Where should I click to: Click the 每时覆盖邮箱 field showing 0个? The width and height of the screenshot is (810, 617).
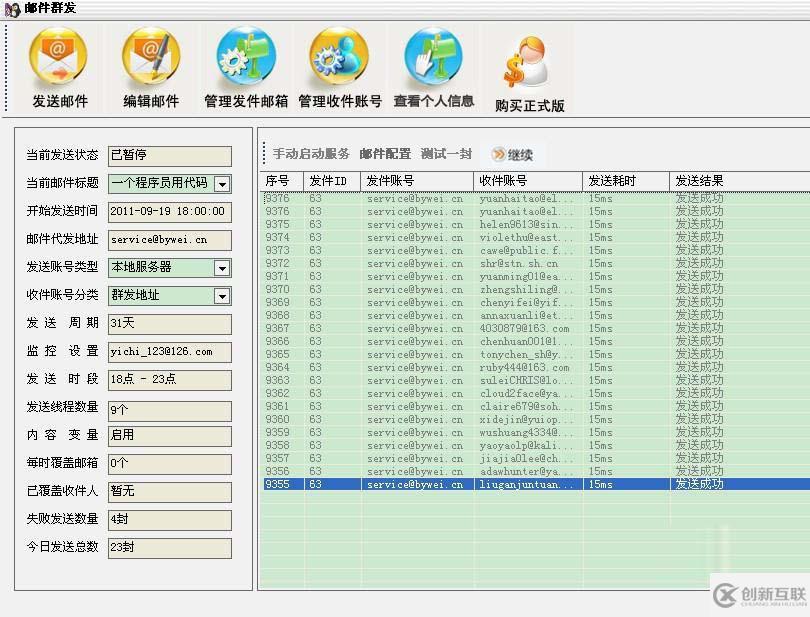170,464
